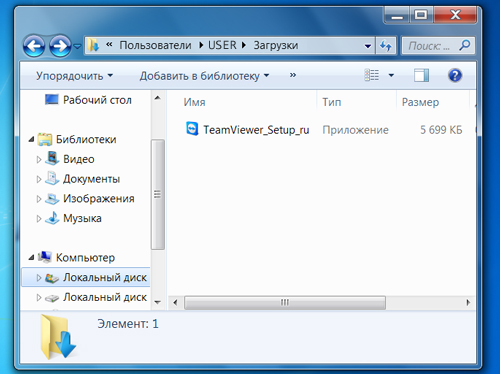This screenshot has height=374, width=500.
Task: Open Музыка library
Action: click(x=82, y=219)
